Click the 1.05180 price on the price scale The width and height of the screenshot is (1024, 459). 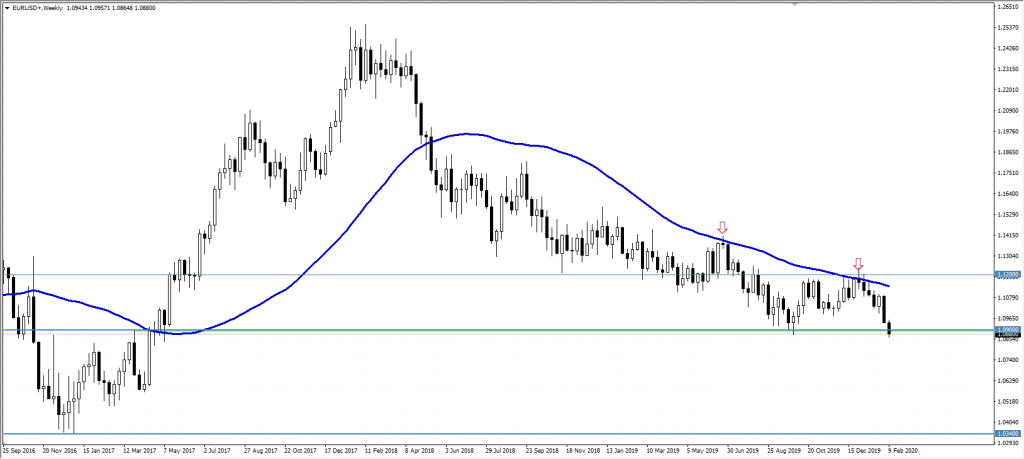tap(1008, 402)
